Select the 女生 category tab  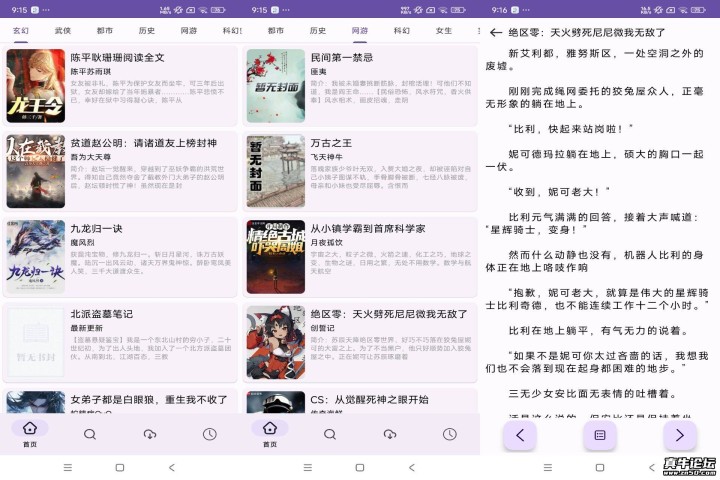[444, 31]
